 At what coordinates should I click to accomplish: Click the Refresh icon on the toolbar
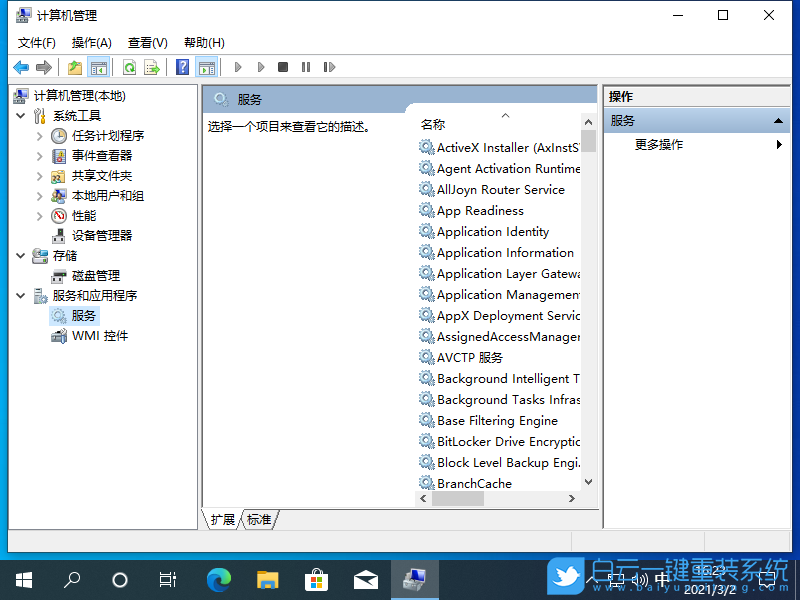[x=128, y=67]
